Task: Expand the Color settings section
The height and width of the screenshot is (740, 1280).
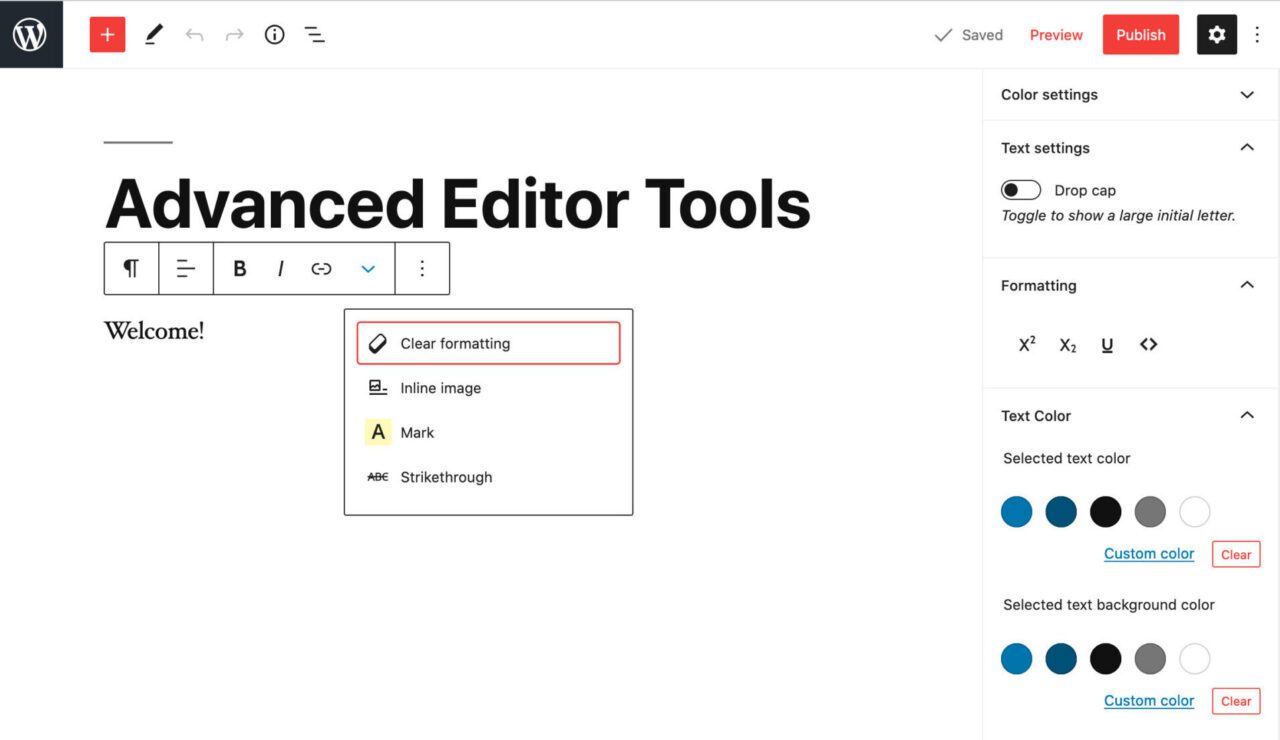Action: [1246, 94]
